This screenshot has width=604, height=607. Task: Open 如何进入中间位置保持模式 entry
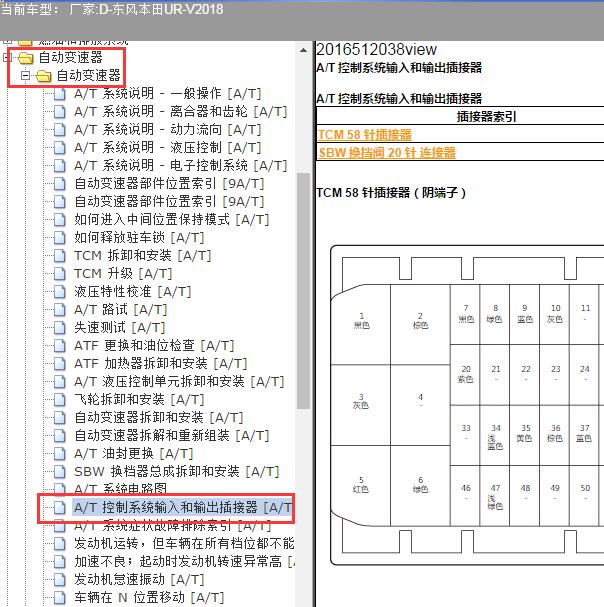click(172, 220)
